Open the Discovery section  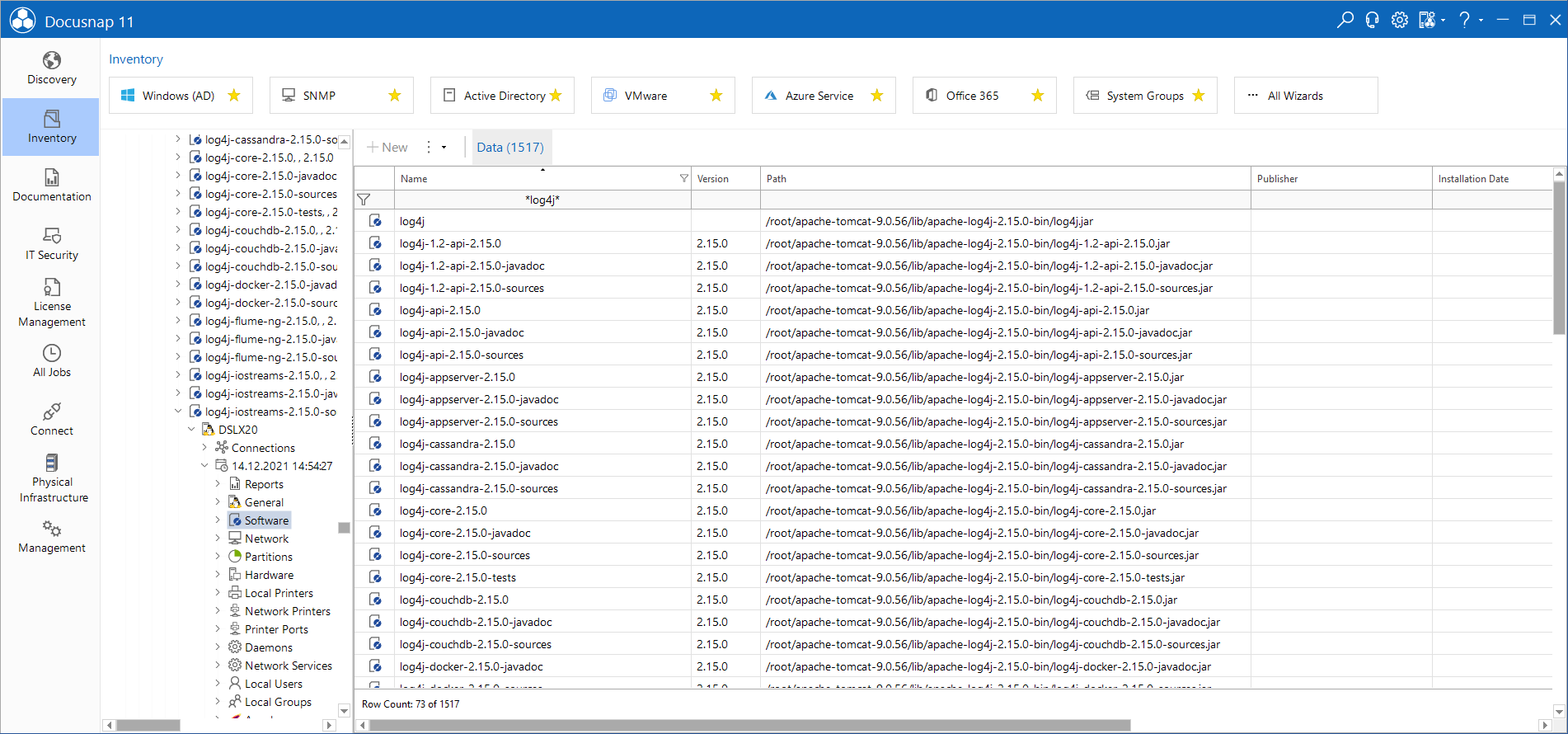coord(51,68)
